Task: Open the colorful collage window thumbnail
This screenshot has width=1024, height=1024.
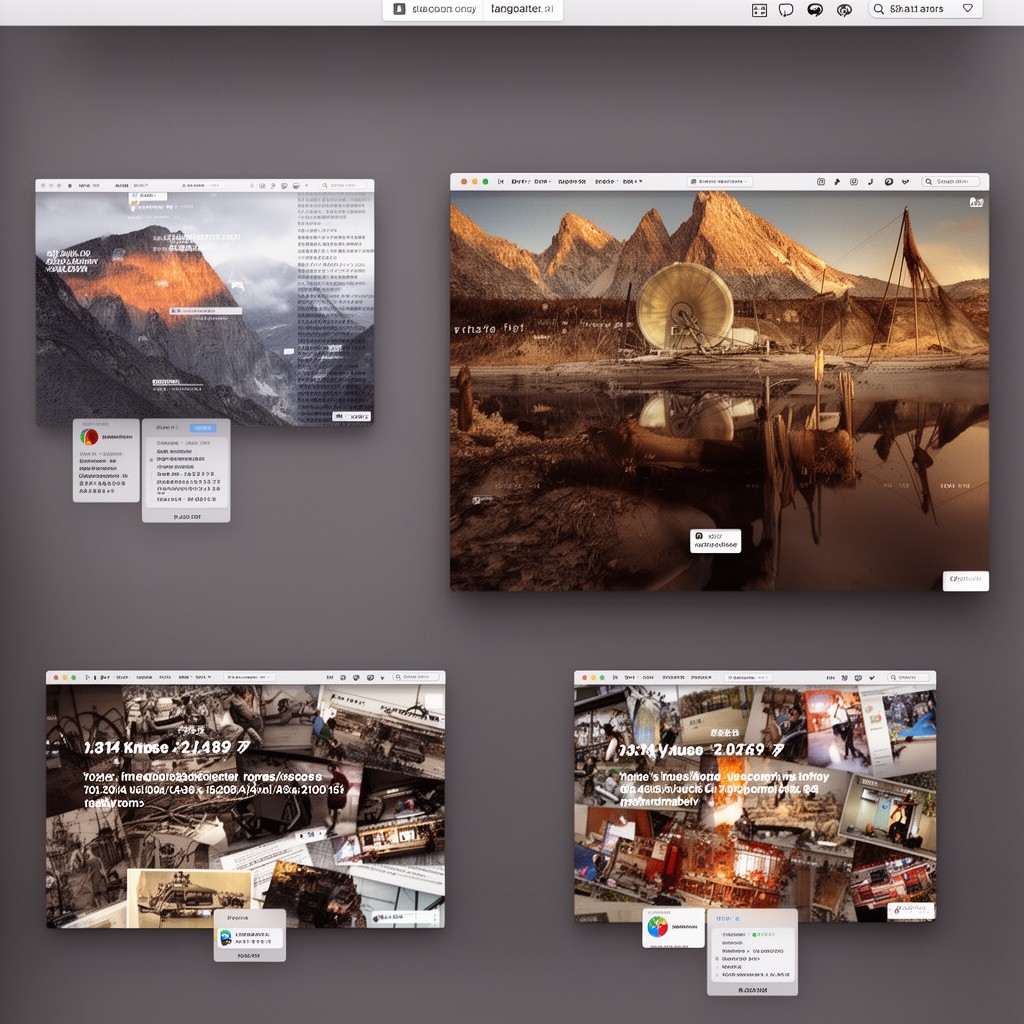Action: pyautogui.click(x=755, y=796)
